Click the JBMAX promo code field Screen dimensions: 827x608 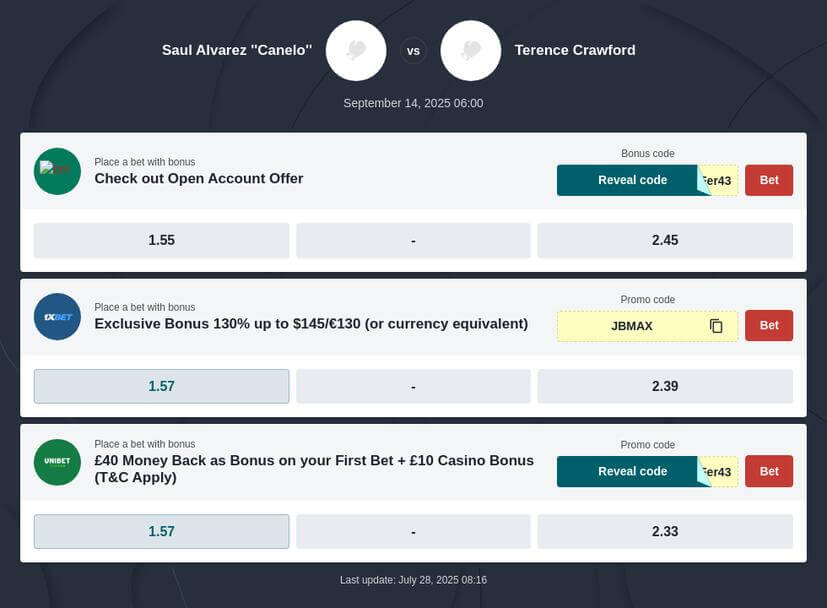(648, 326)
